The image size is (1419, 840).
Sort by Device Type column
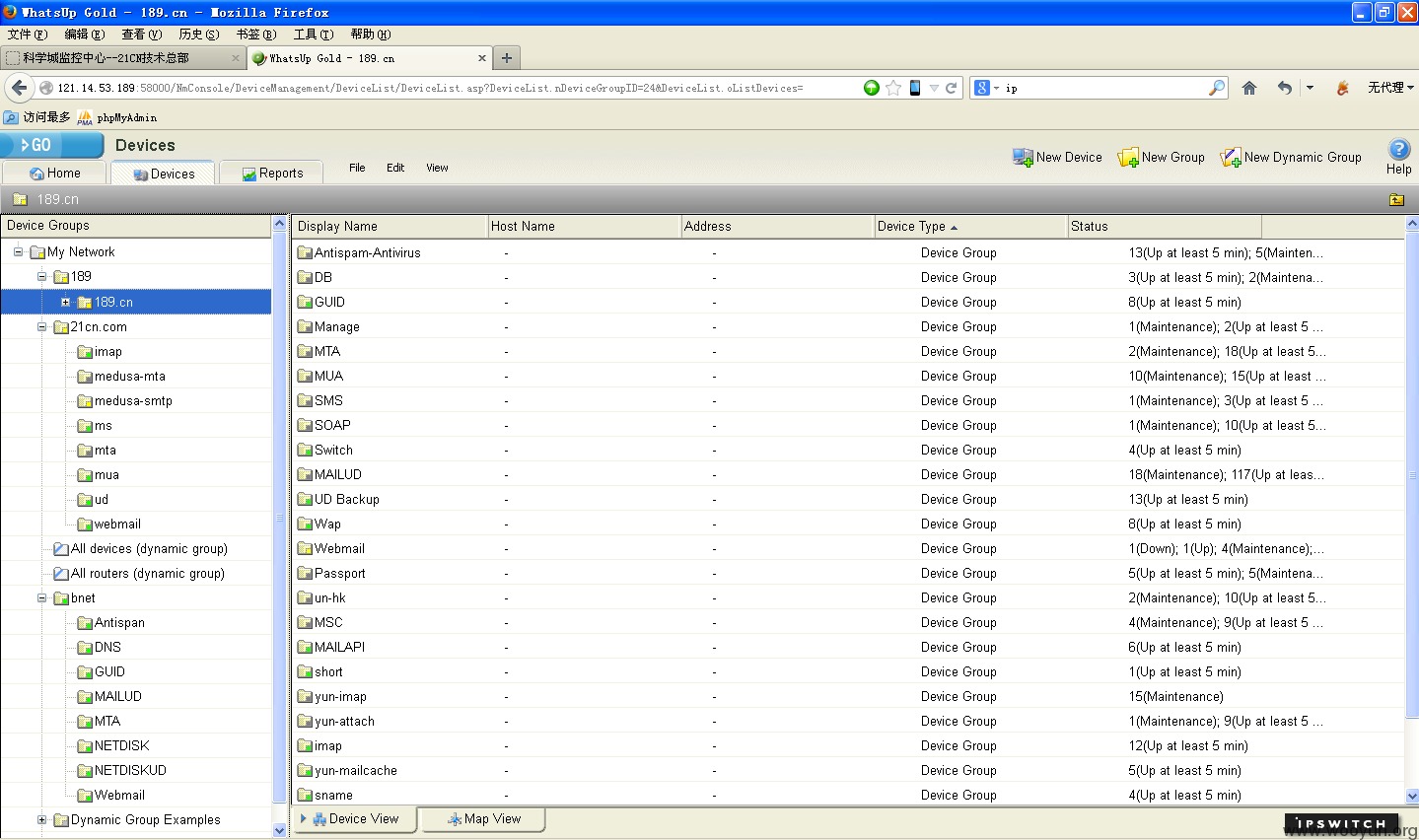(x=970, y=226)
